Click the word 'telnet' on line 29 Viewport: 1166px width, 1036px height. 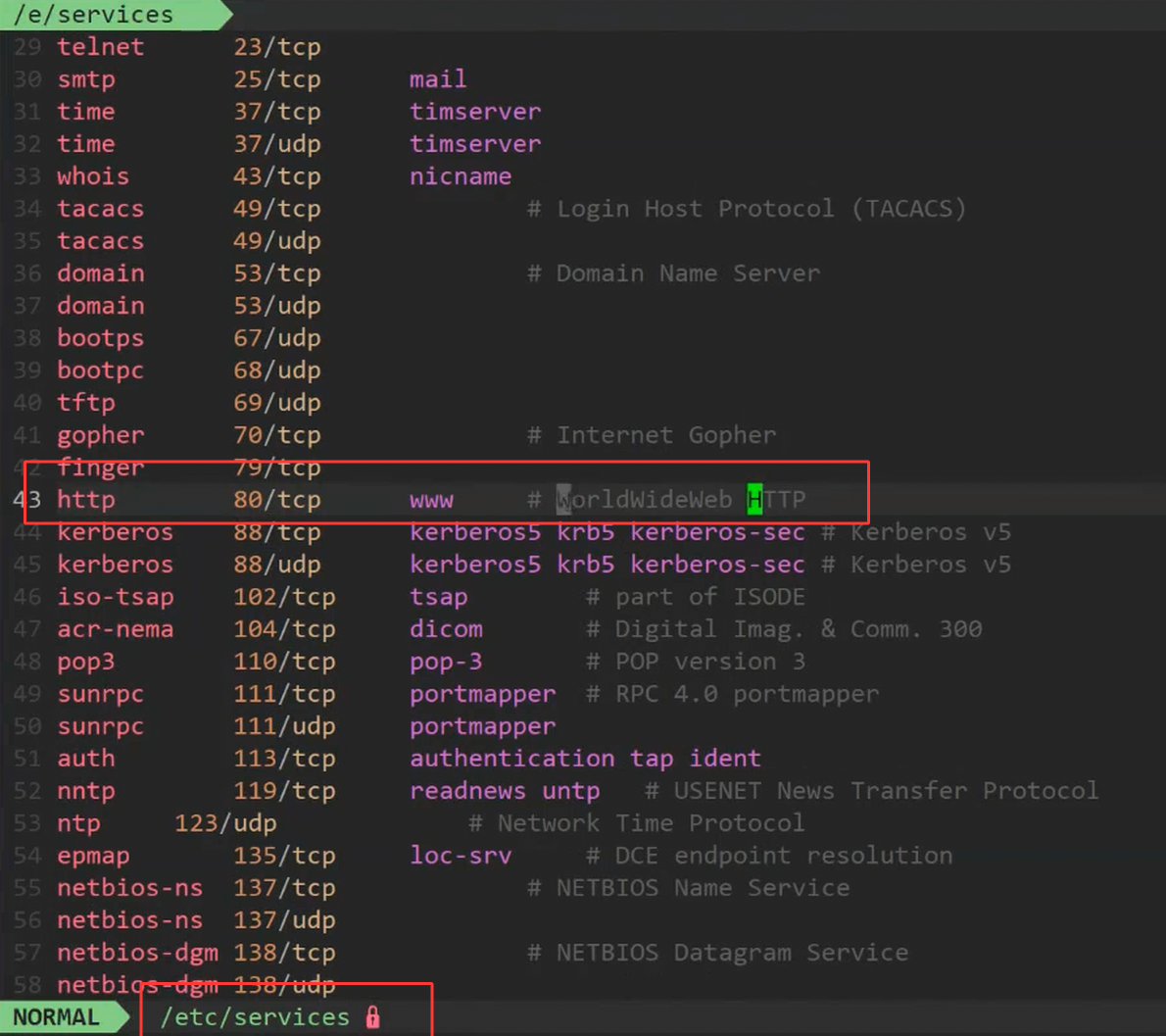tap(100, 47)
